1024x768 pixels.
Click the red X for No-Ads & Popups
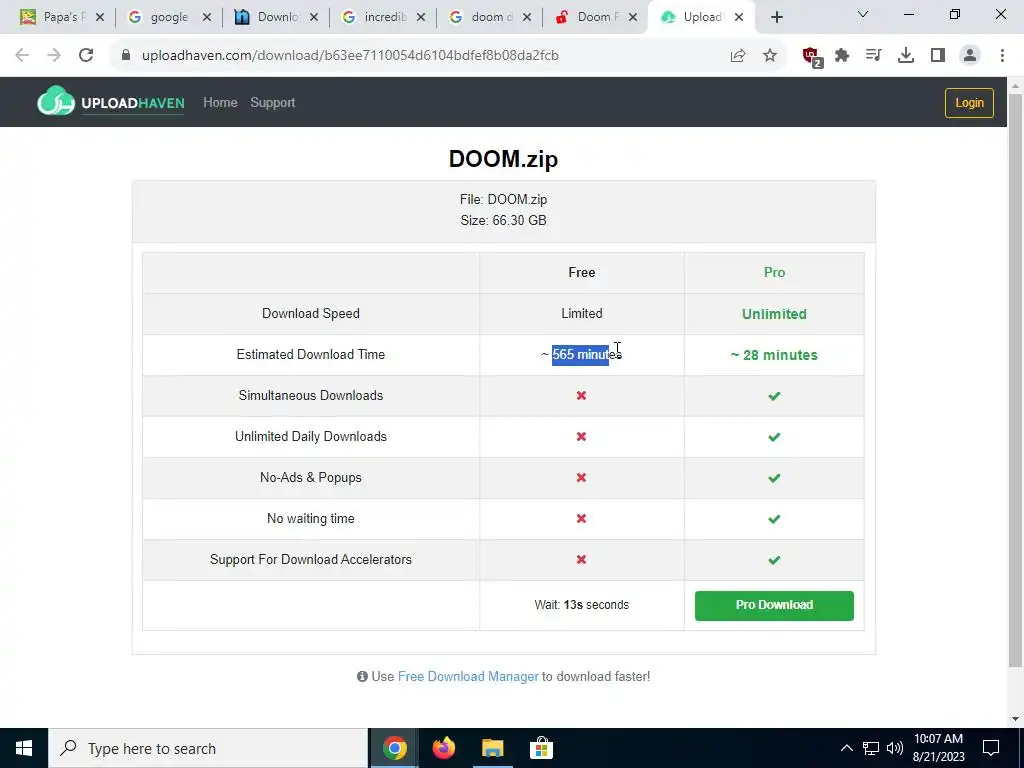click(581, 478)
